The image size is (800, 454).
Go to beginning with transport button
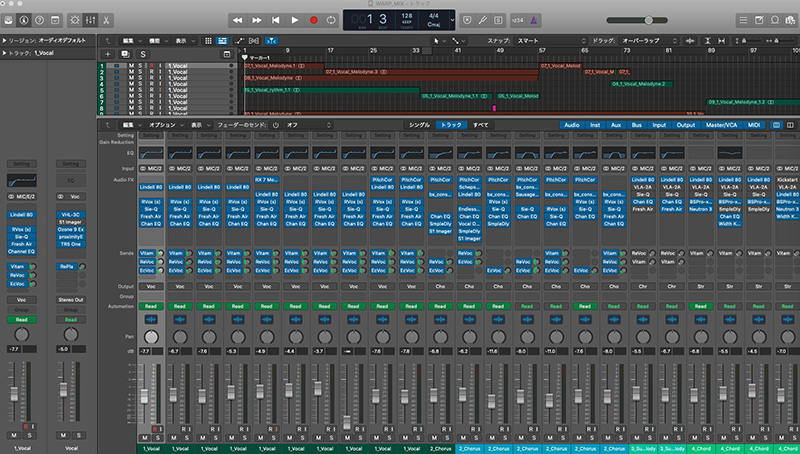click(x=276, y=20)
